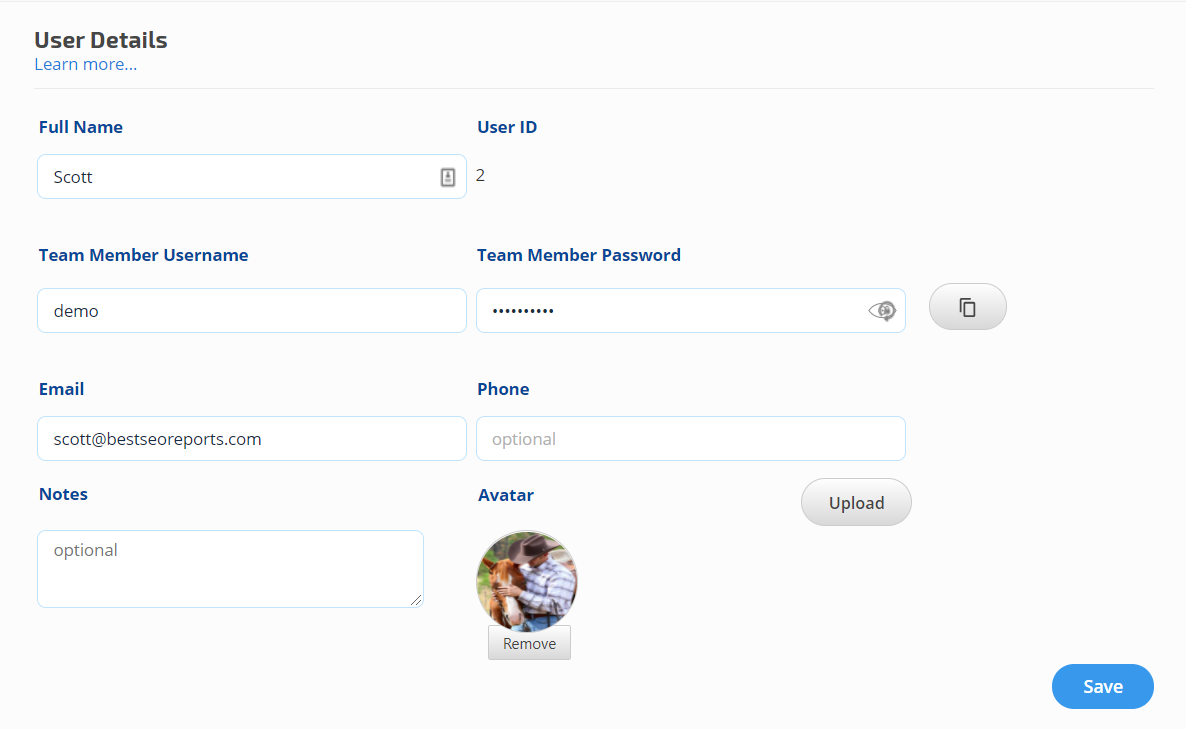This screenshot has width=1186, height=729.
Task: Copy the team member password
Action: coord(967,307)
